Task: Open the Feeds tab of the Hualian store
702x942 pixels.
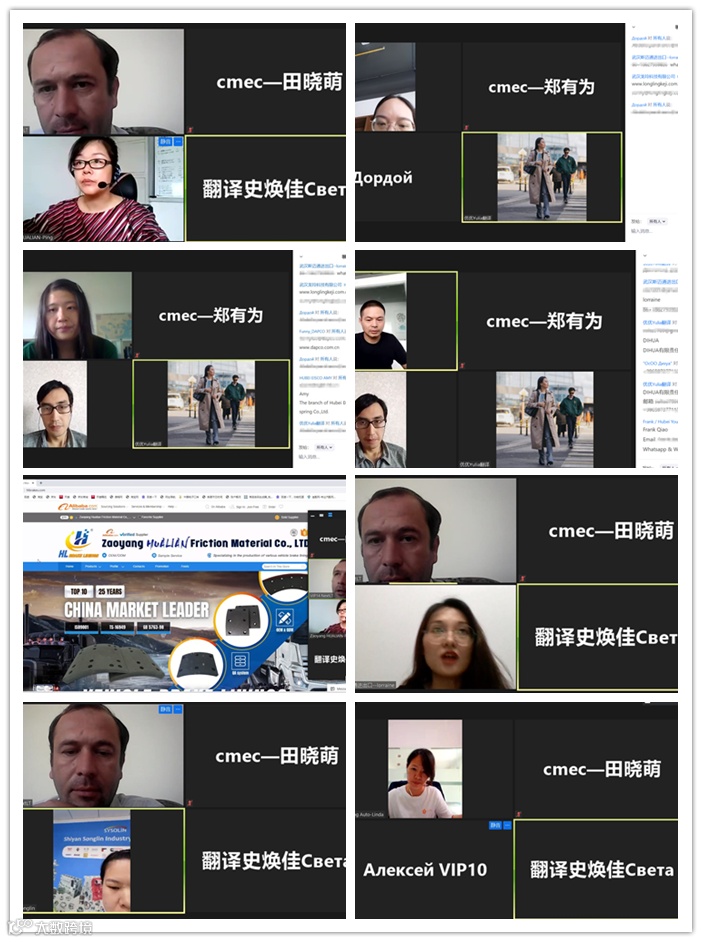Action: point(185,566)
